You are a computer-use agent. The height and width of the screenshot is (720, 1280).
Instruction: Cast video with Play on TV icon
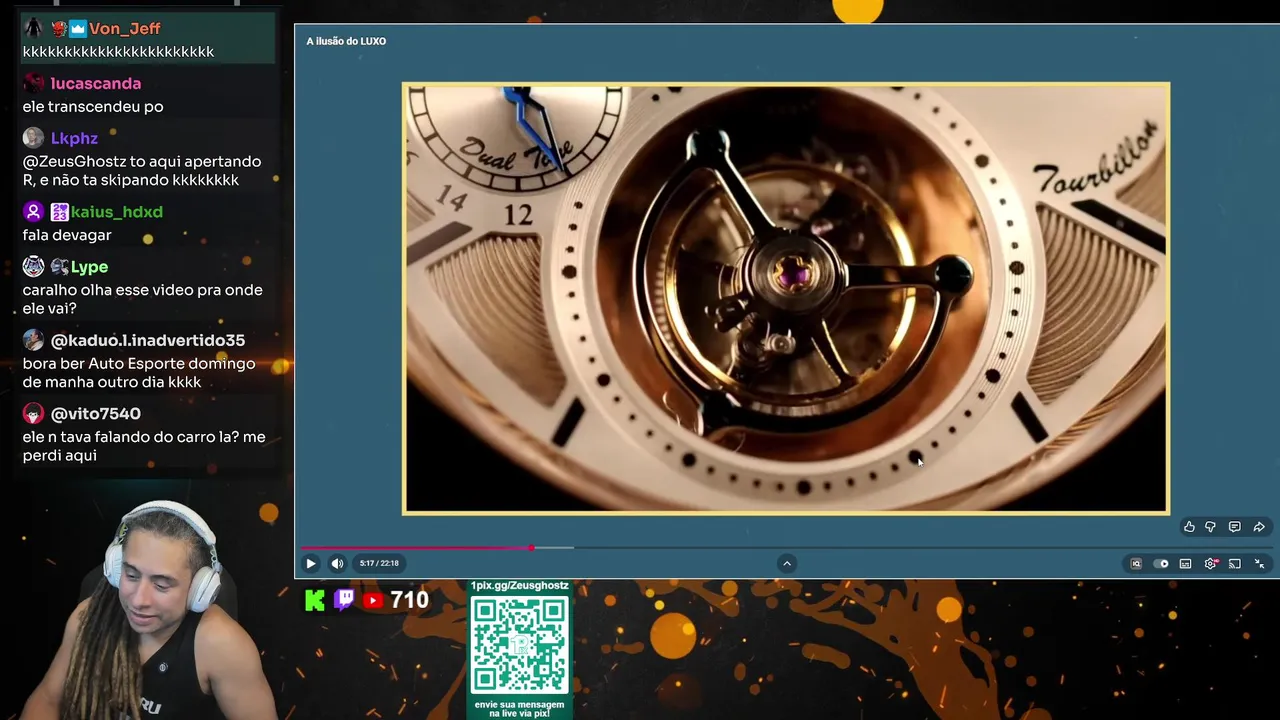1235,564
